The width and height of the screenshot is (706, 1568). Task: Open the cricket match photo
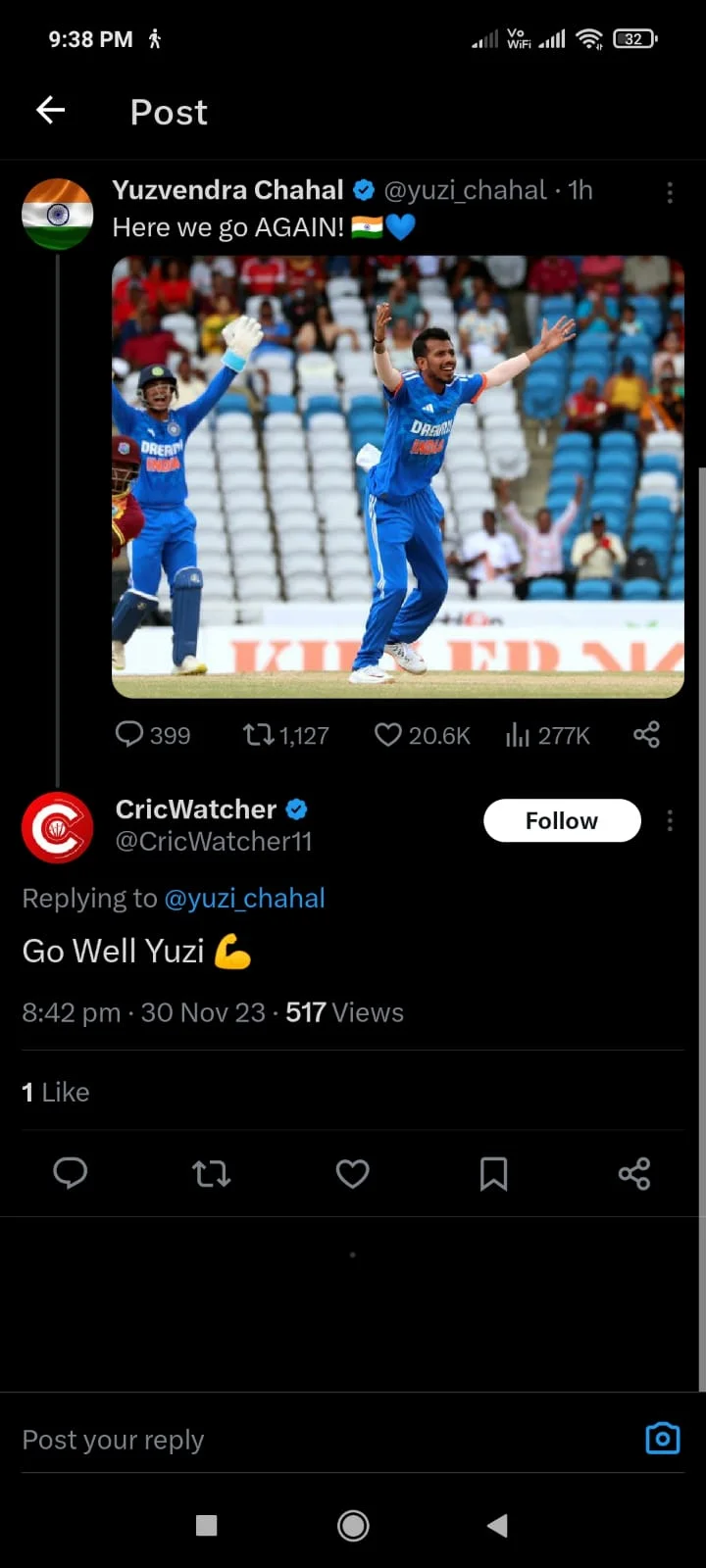point(397,476)
